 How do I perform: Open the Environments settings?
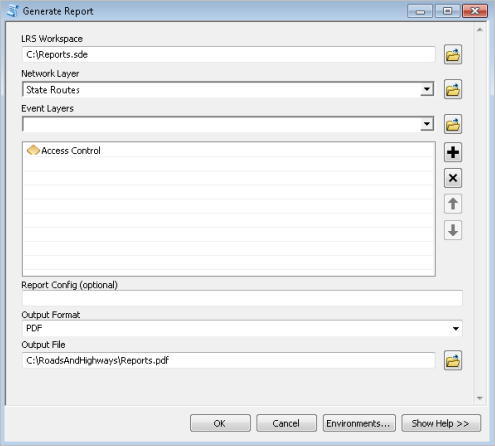coord(359,423)
